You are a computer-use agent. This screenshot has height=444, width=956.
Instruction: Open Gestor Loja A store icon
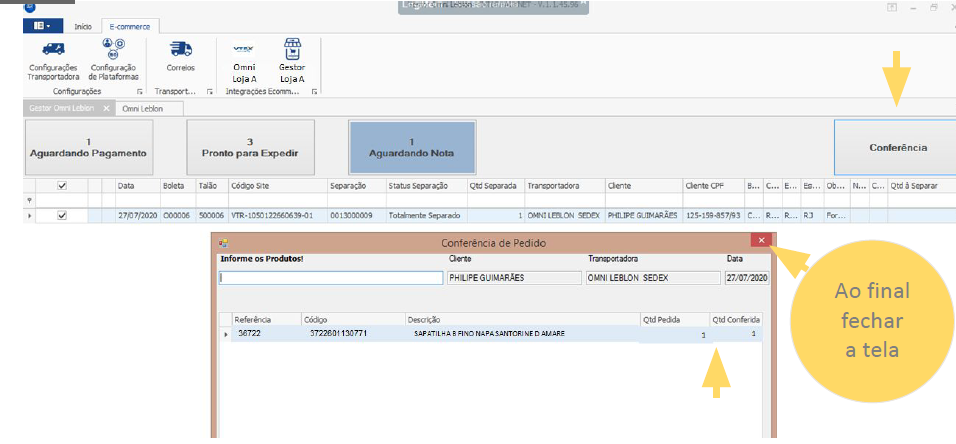point(292,49)
